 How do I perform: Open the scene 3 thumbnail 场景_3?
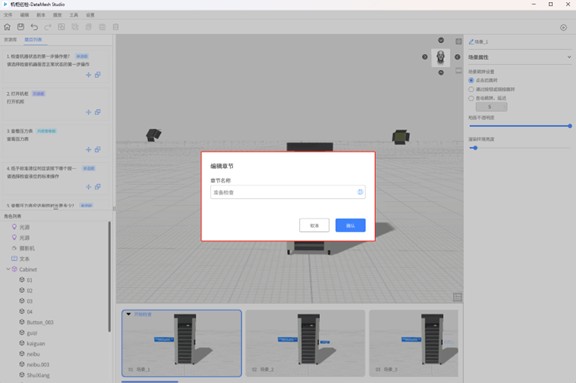414,343
